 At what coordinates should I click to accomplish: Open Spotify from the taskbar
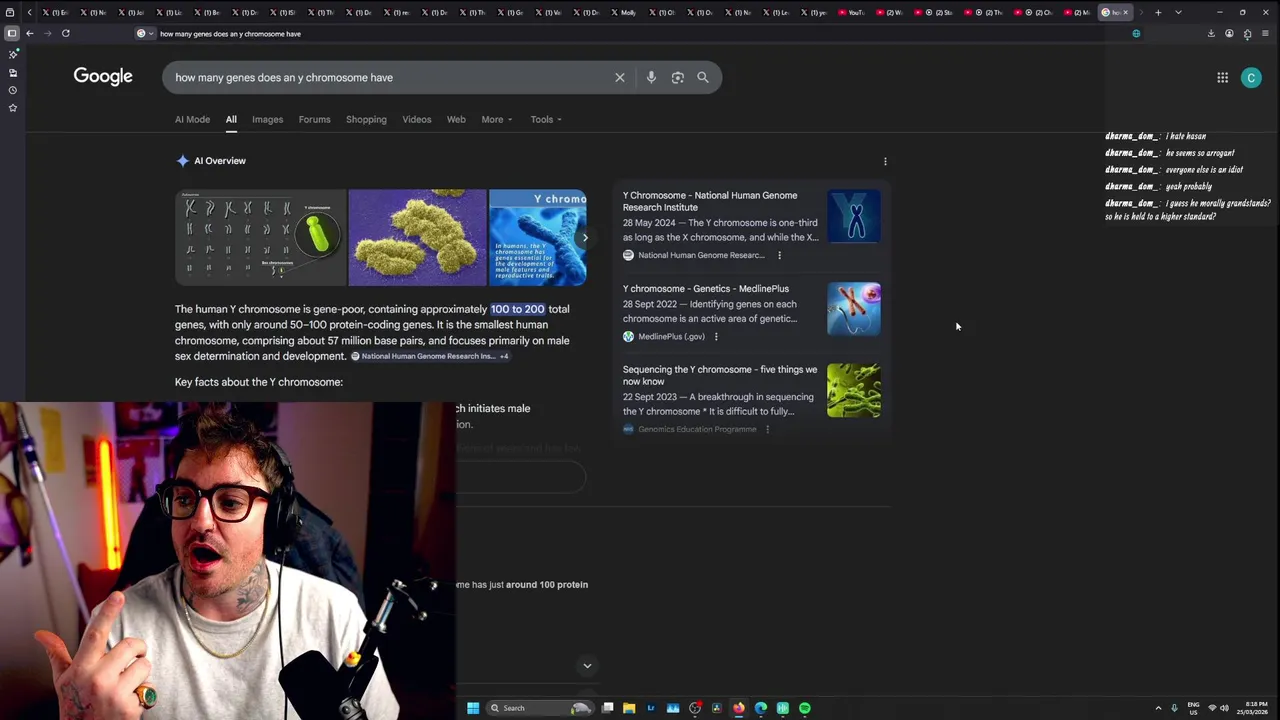805,708
